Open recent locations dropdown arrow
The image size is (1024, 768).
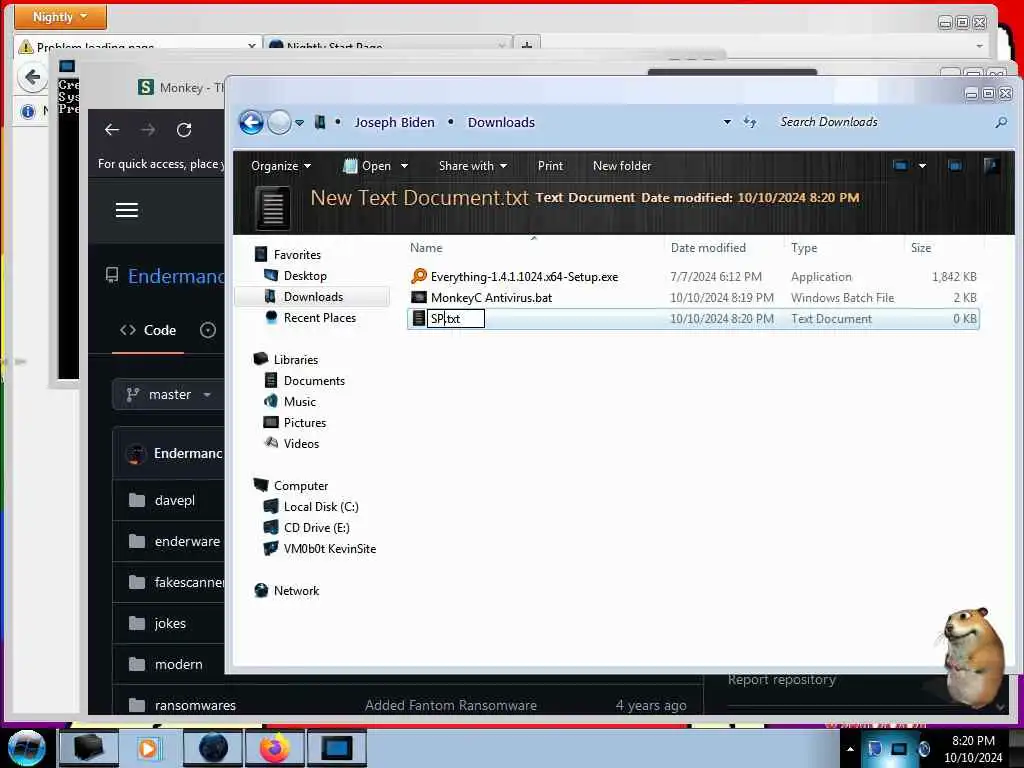tap(299, 123)
